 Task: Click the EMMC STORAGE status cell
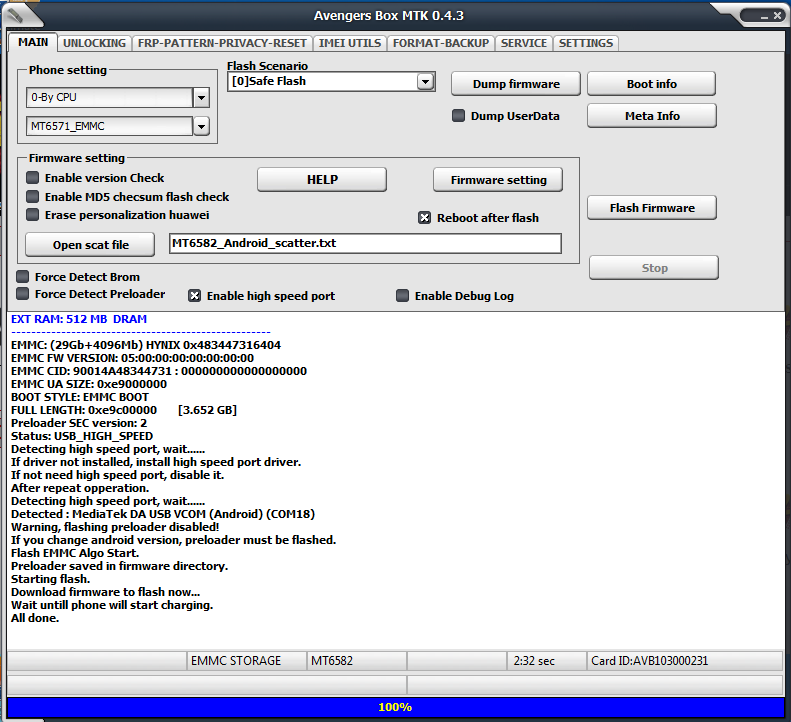tap(247, 661)
